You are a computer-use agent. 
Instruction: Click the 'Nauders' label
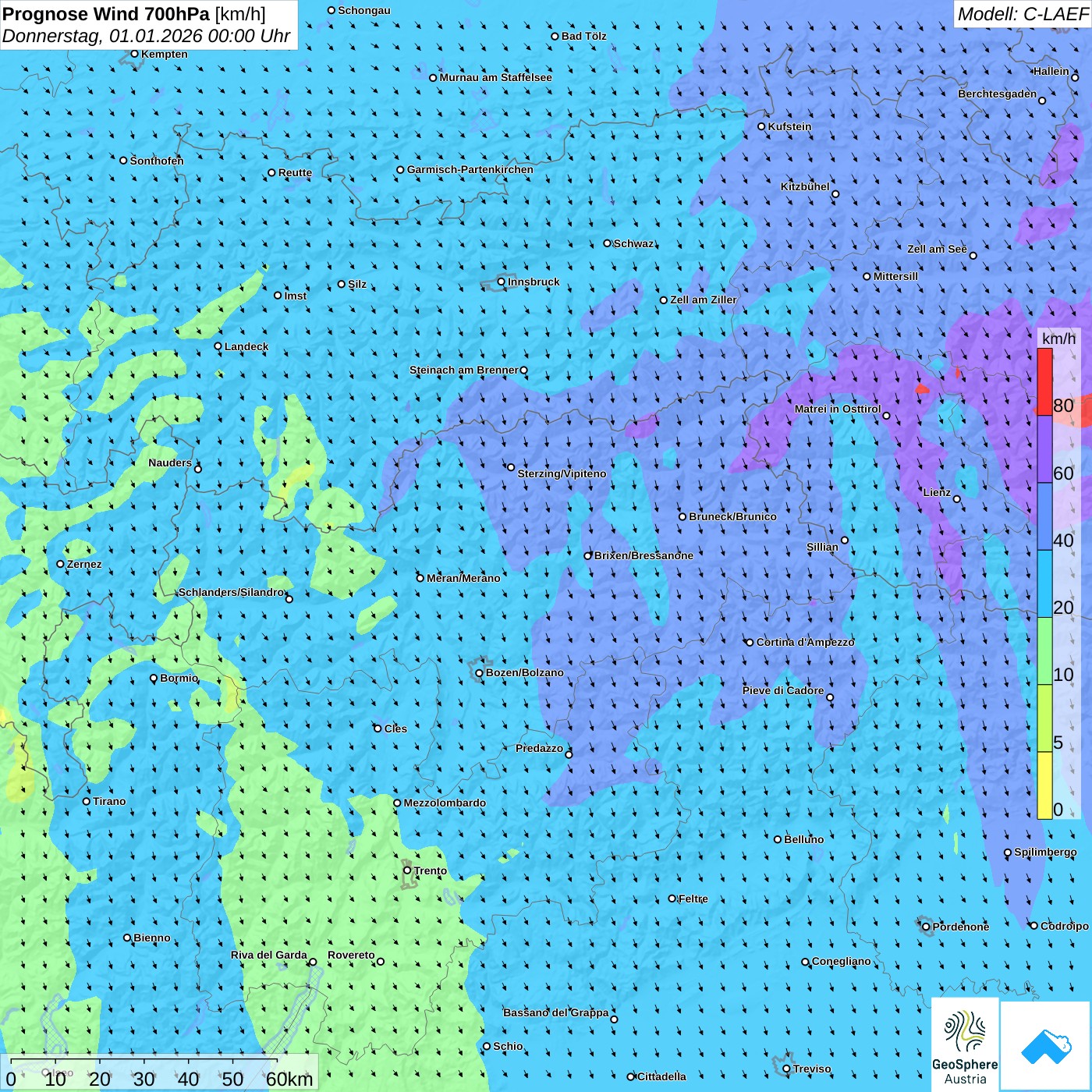pyautogui.click(x=170, y=463)
